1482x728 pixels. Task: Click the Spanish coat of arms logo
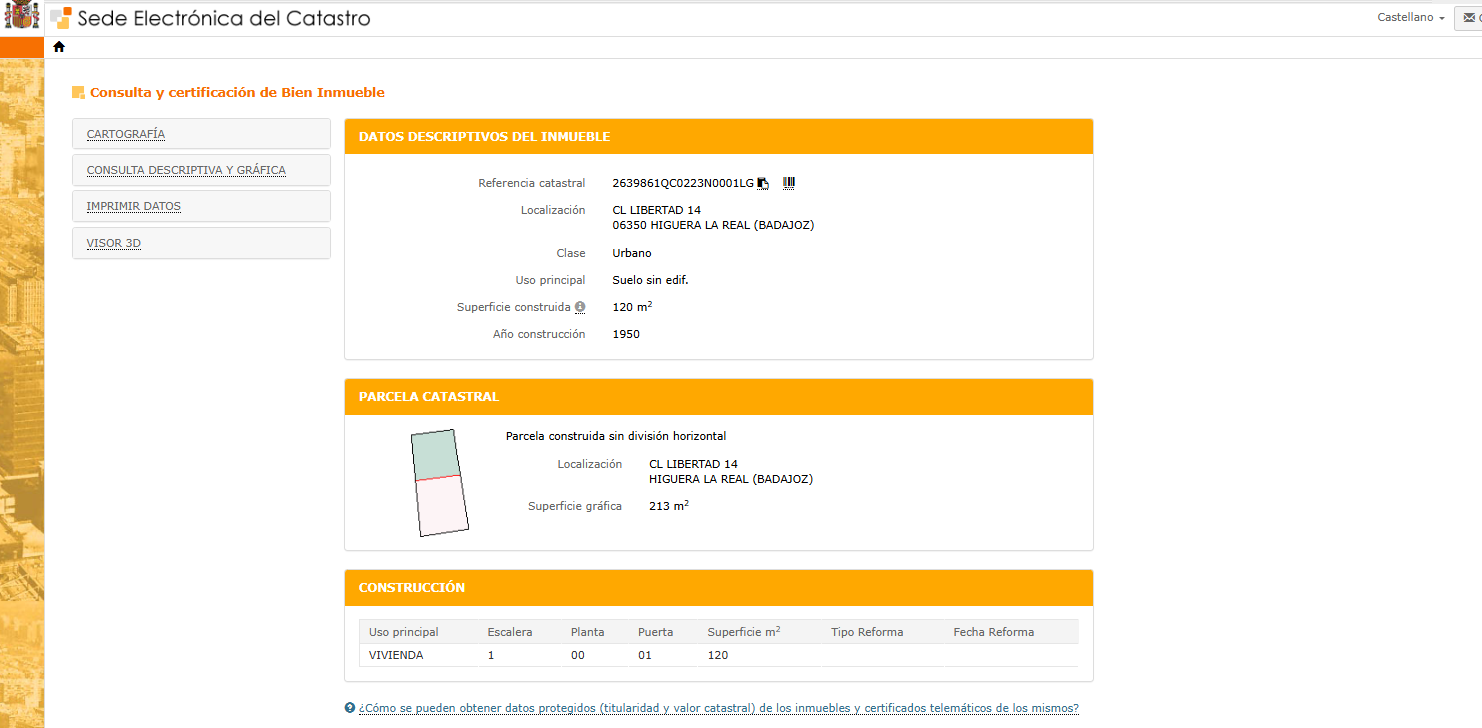point(22,17)
